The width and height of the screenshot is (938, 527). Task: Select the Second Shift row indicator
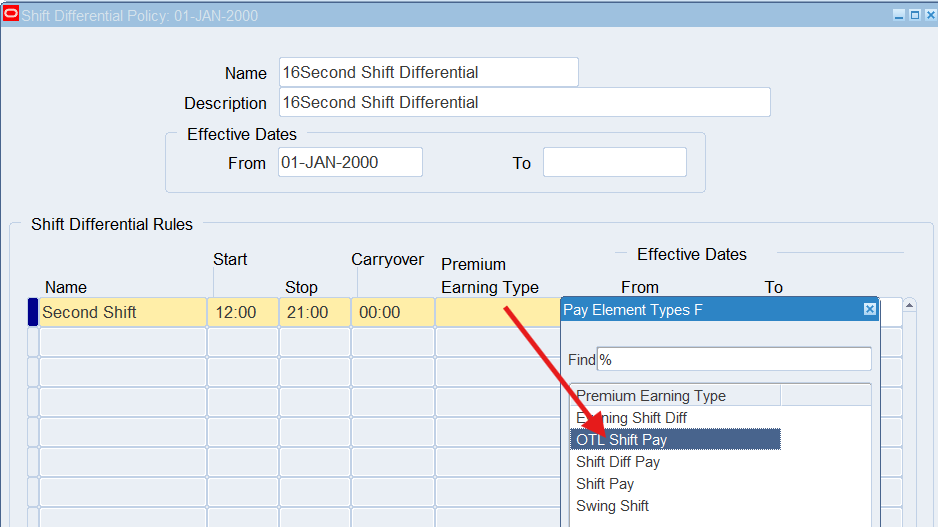click(x=33, y=312)
